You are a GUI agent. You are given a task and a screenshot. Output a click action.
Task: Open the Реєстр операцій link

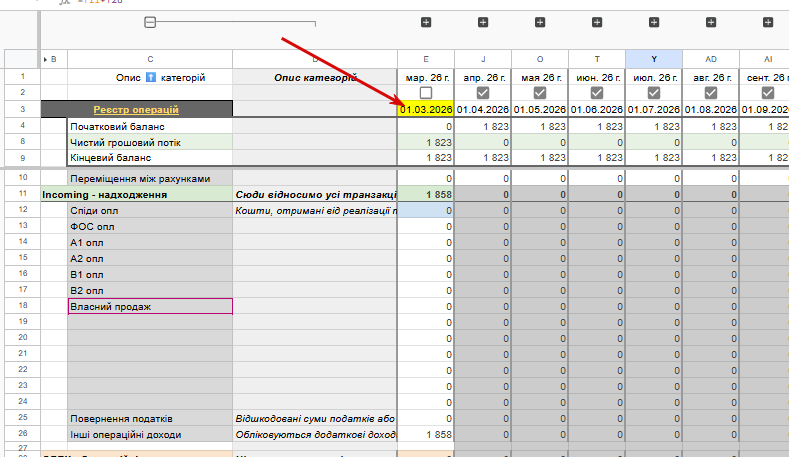pos(136,110)
